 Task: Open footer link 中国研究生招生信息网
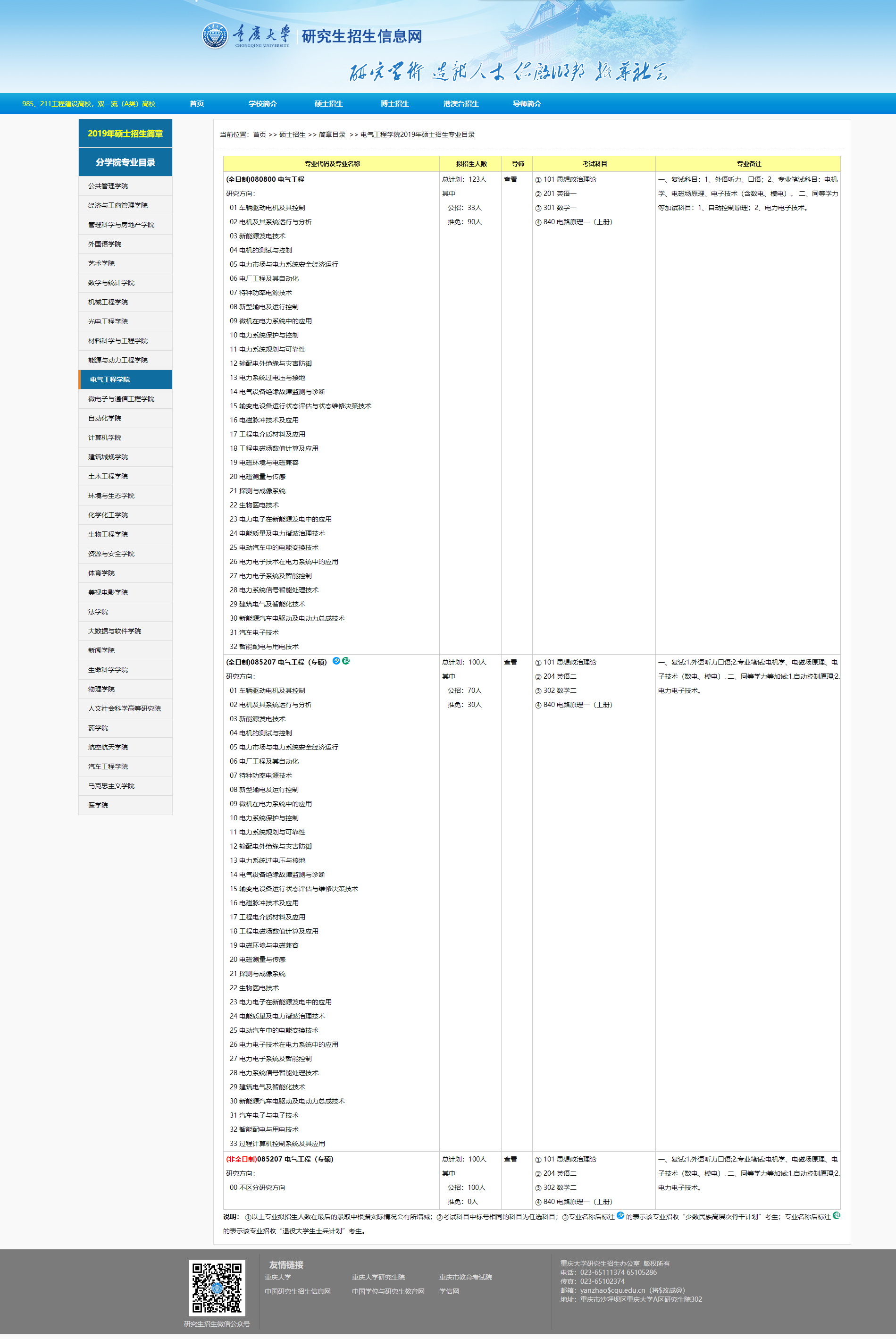coord(298,1292)
